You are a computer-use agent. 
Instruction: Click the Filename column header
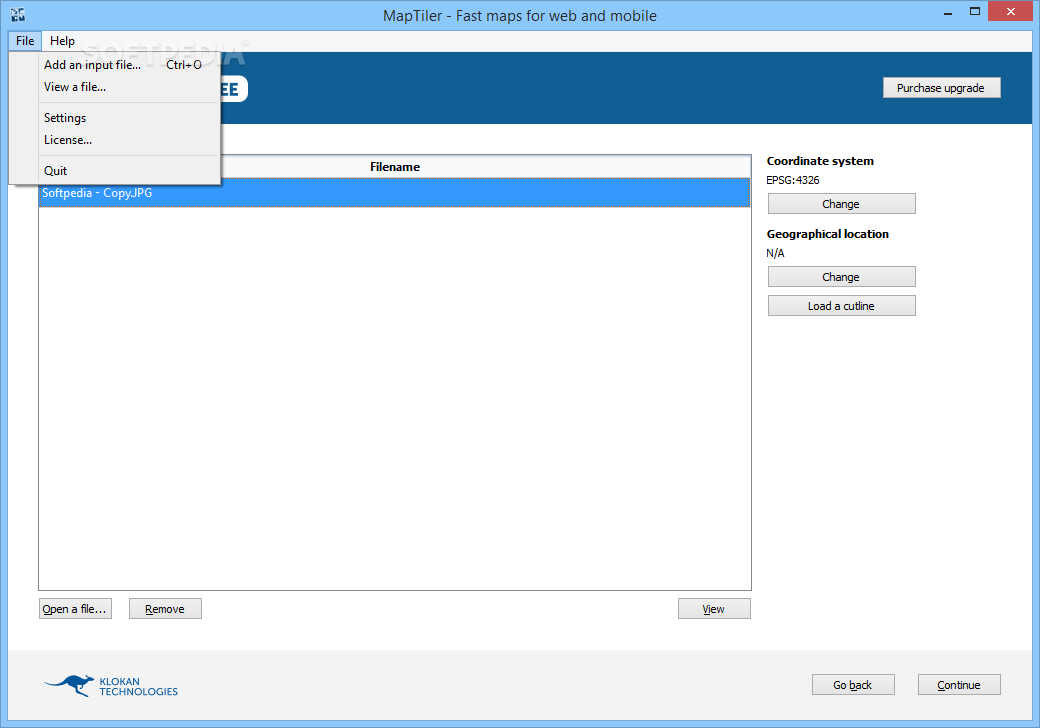point(395,167)
